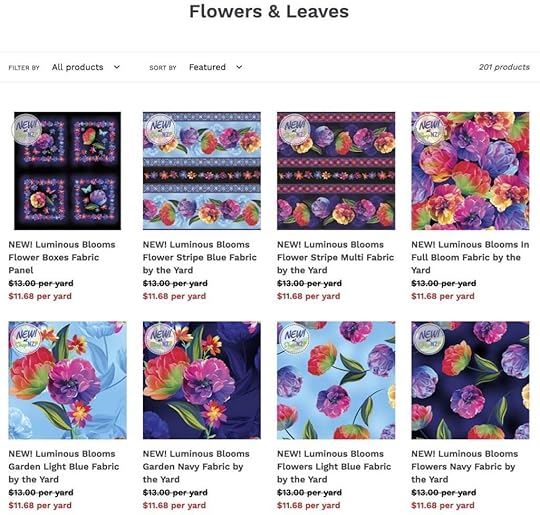Image resolution: width=540 pixels, height=515 pixels.
Task: Select the Garden Navy fabric image
Action: (202, 380)
